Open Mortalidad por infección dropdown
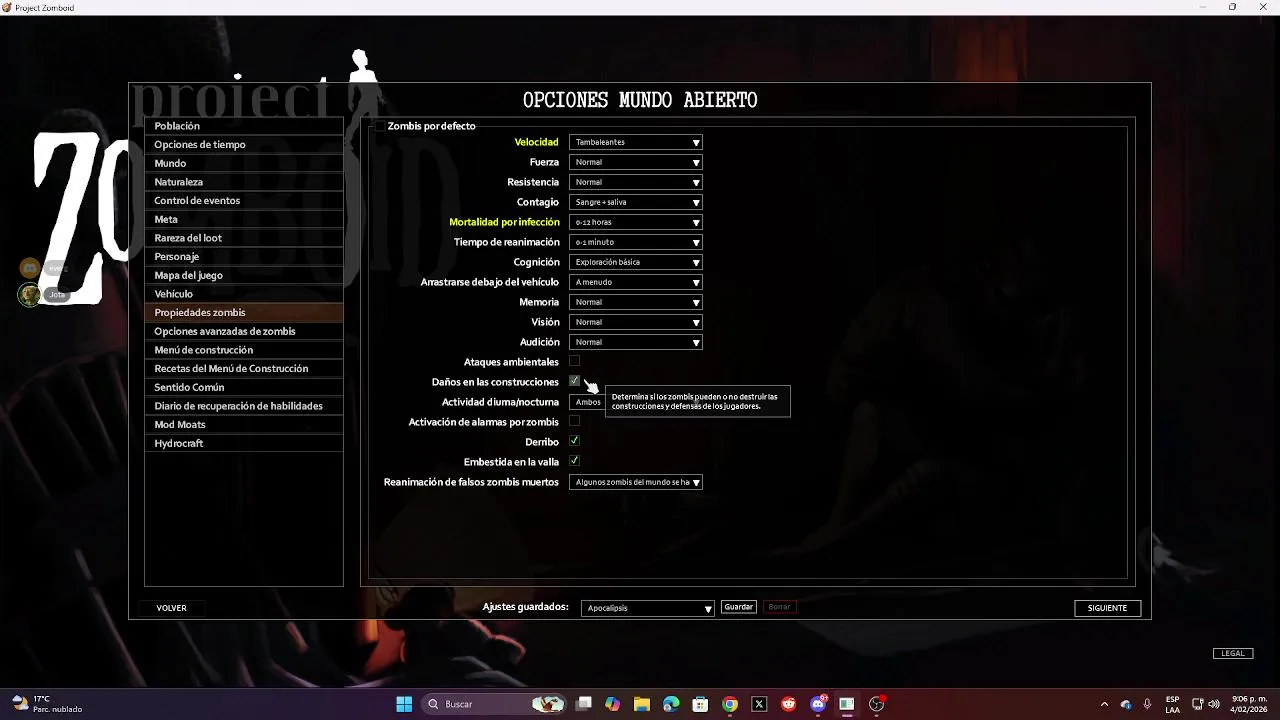The height and width of the screenshot is (720, 1280). [x=636, y=222]
